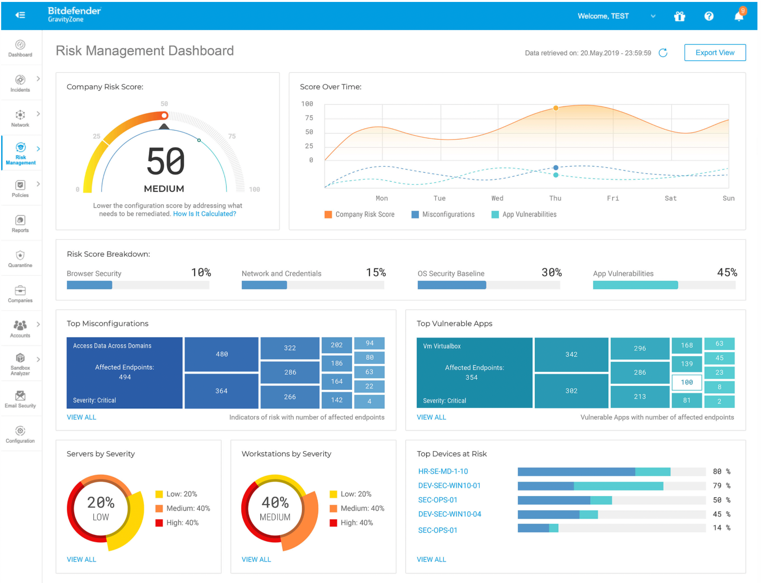Expand the Risk Management submenu chevron
Viewport: 761px width, 583px height.
pos(38,149)
